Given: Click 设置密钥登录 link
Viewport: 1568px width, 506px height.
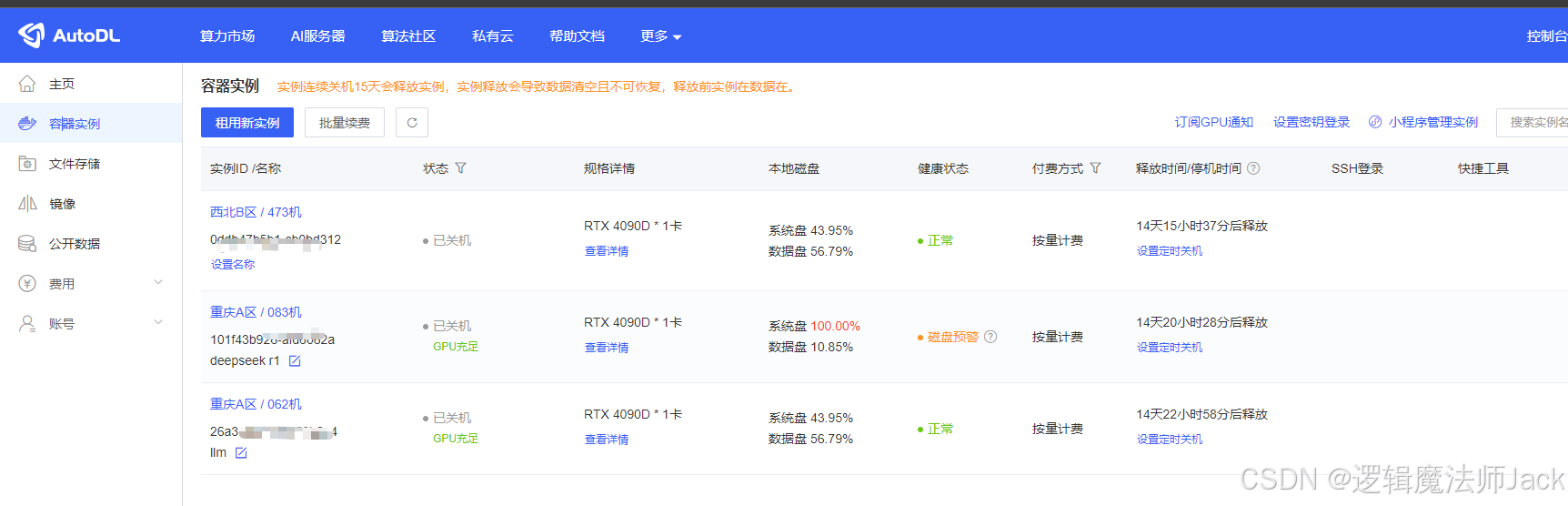Looking at the screenshot, I should click(x=1311, y=122).
